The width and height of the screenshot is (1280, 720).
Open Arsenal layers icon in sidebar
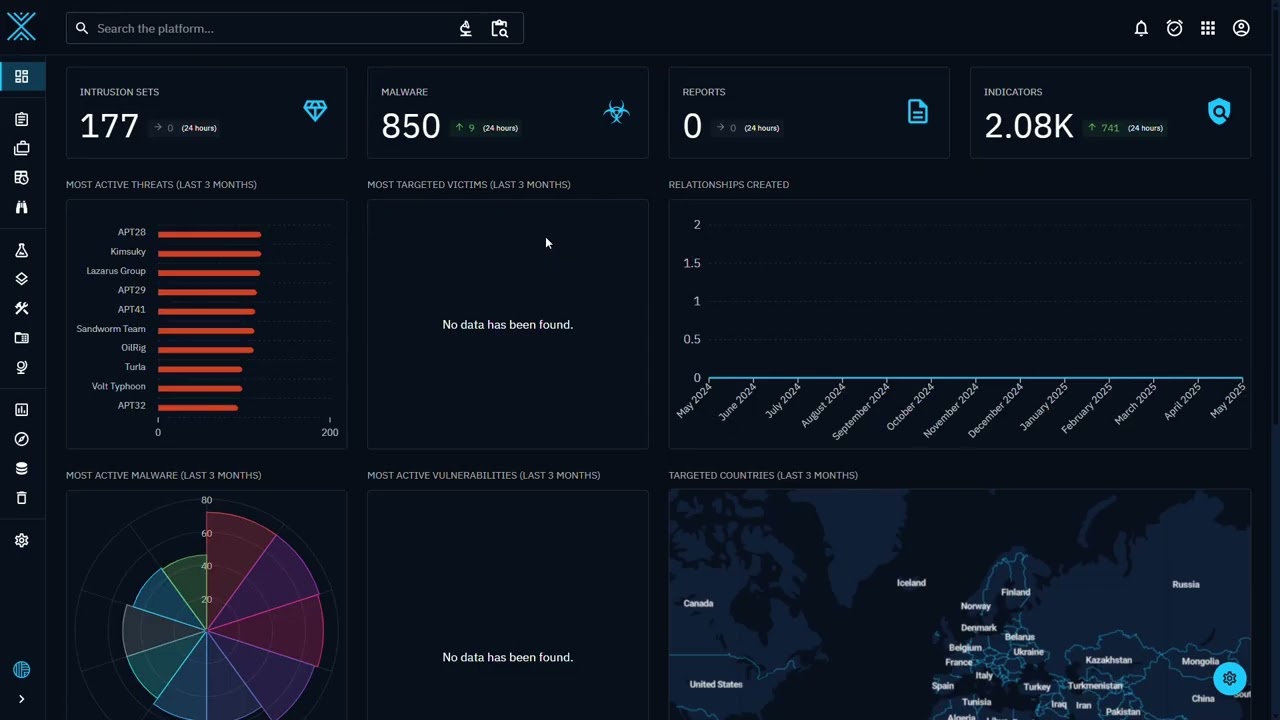click(x=21, y=280)
